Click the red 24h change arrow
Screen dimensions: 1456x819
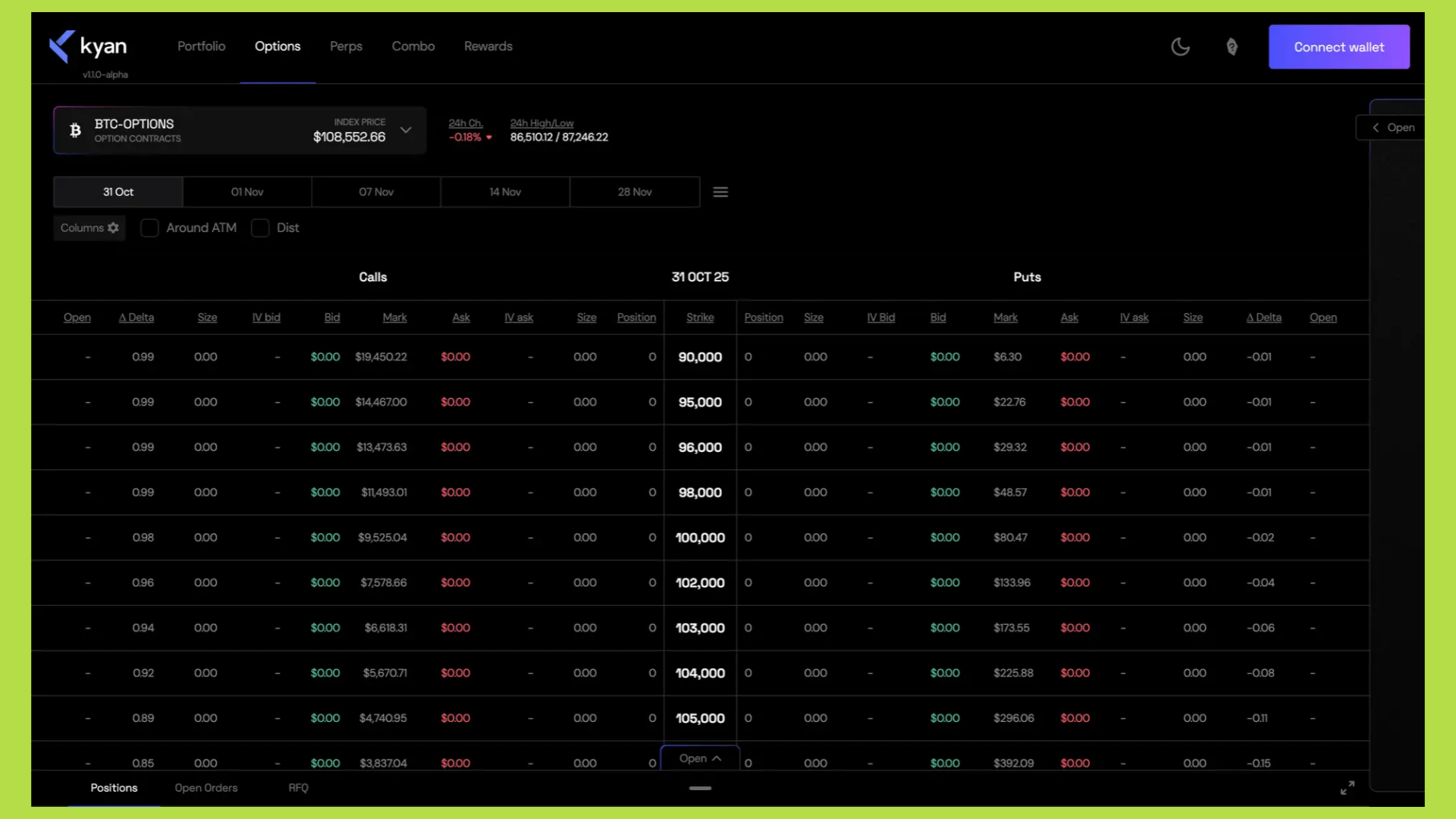point(489,137)
